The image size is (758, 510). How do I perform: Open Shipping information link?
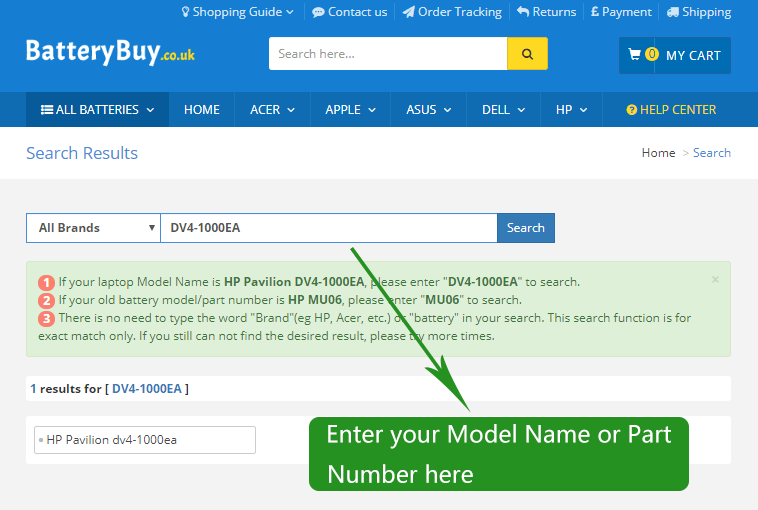pos(698,12)
